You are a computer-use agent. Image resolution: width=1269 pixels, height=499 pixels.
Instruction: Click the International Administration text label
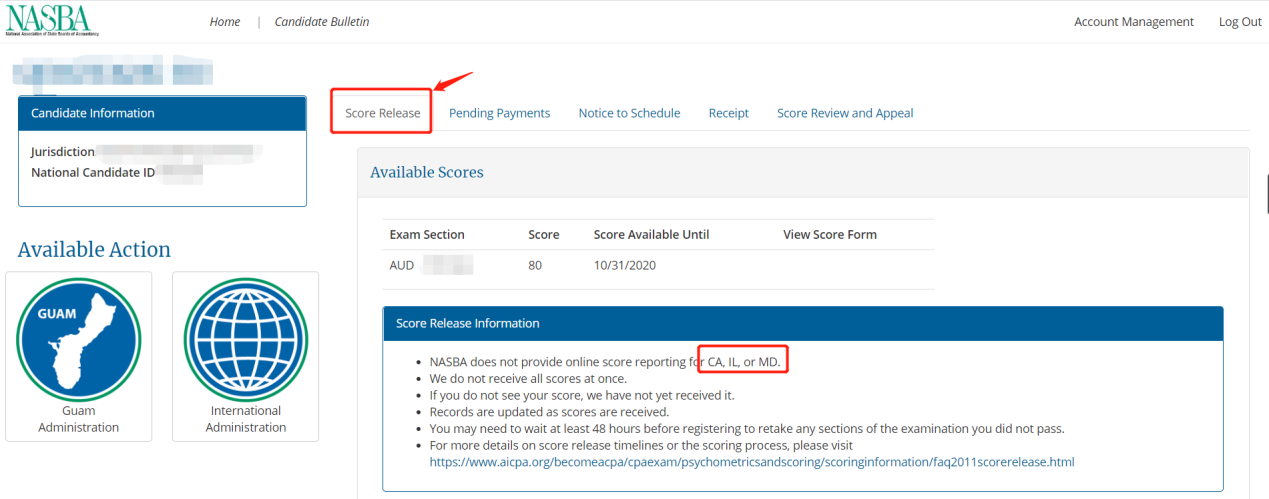[x=246, y=419]
